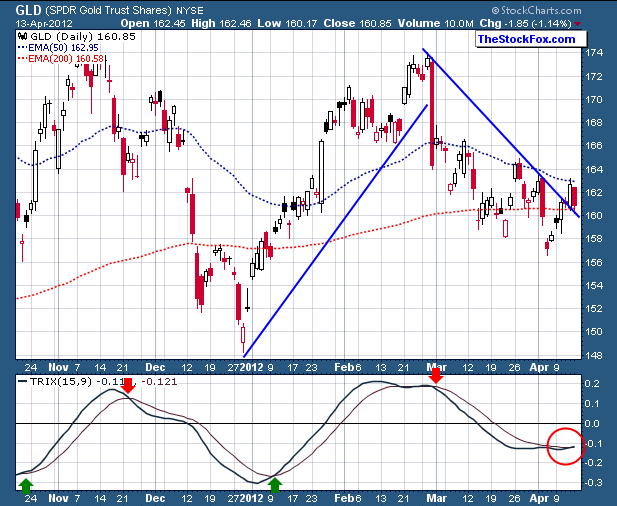This screenshot has height=506, width=617.
Task: Click the '(SPDR Gold Trust Shares)' name
Action: tap(109, 10)
